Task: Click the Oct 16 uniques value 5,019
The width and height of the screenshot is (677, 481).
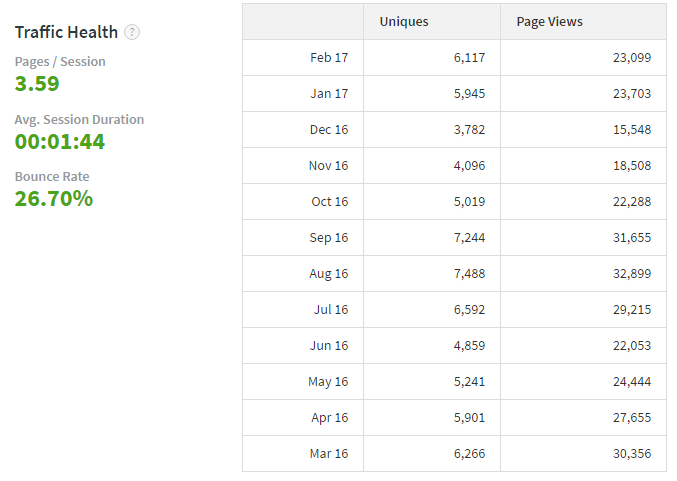Action: (469, 202)
